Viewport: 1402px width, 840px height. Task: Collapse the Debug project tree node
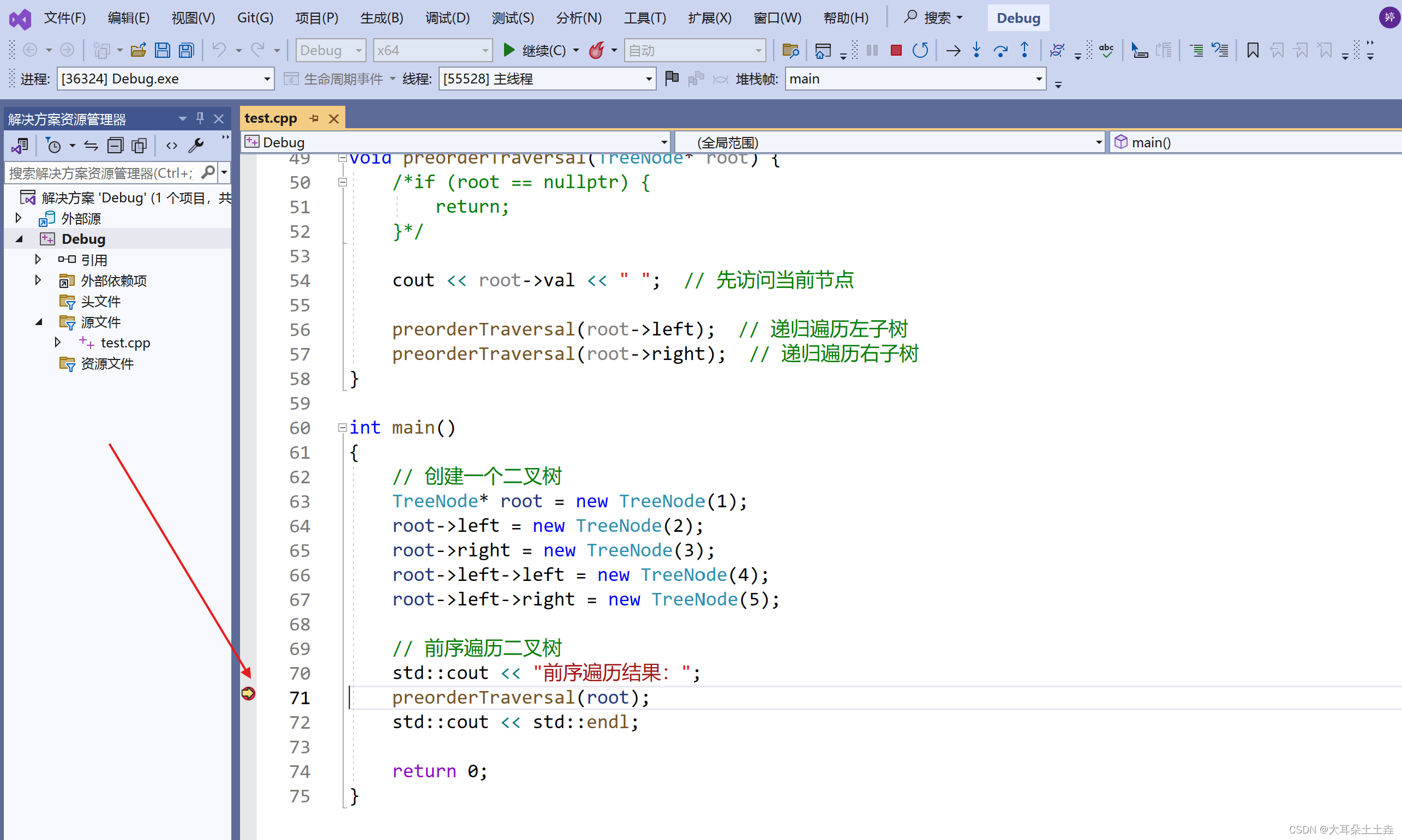click(x=19, y=239)
